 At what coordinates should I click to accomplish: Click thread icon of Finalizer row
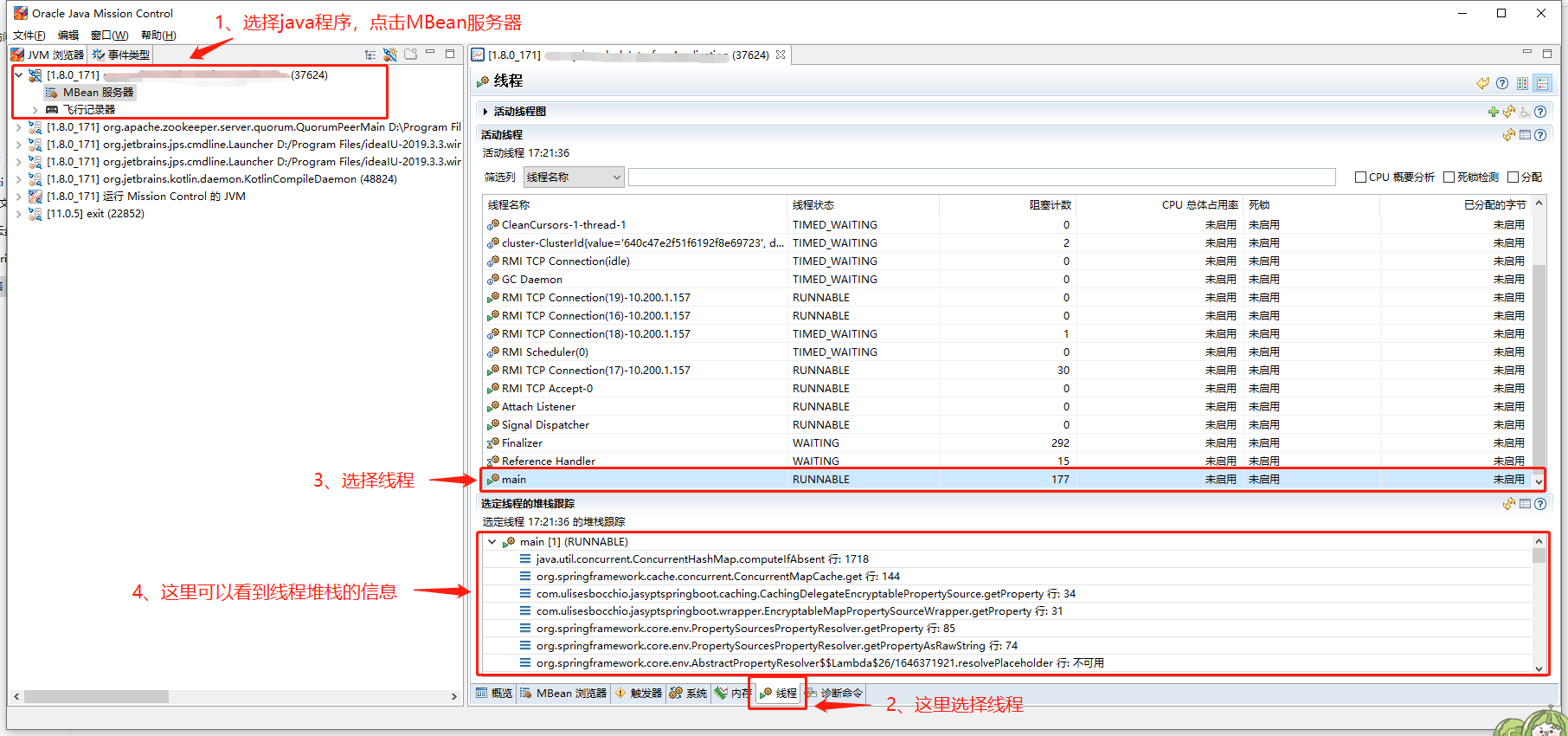pos(492,442)
